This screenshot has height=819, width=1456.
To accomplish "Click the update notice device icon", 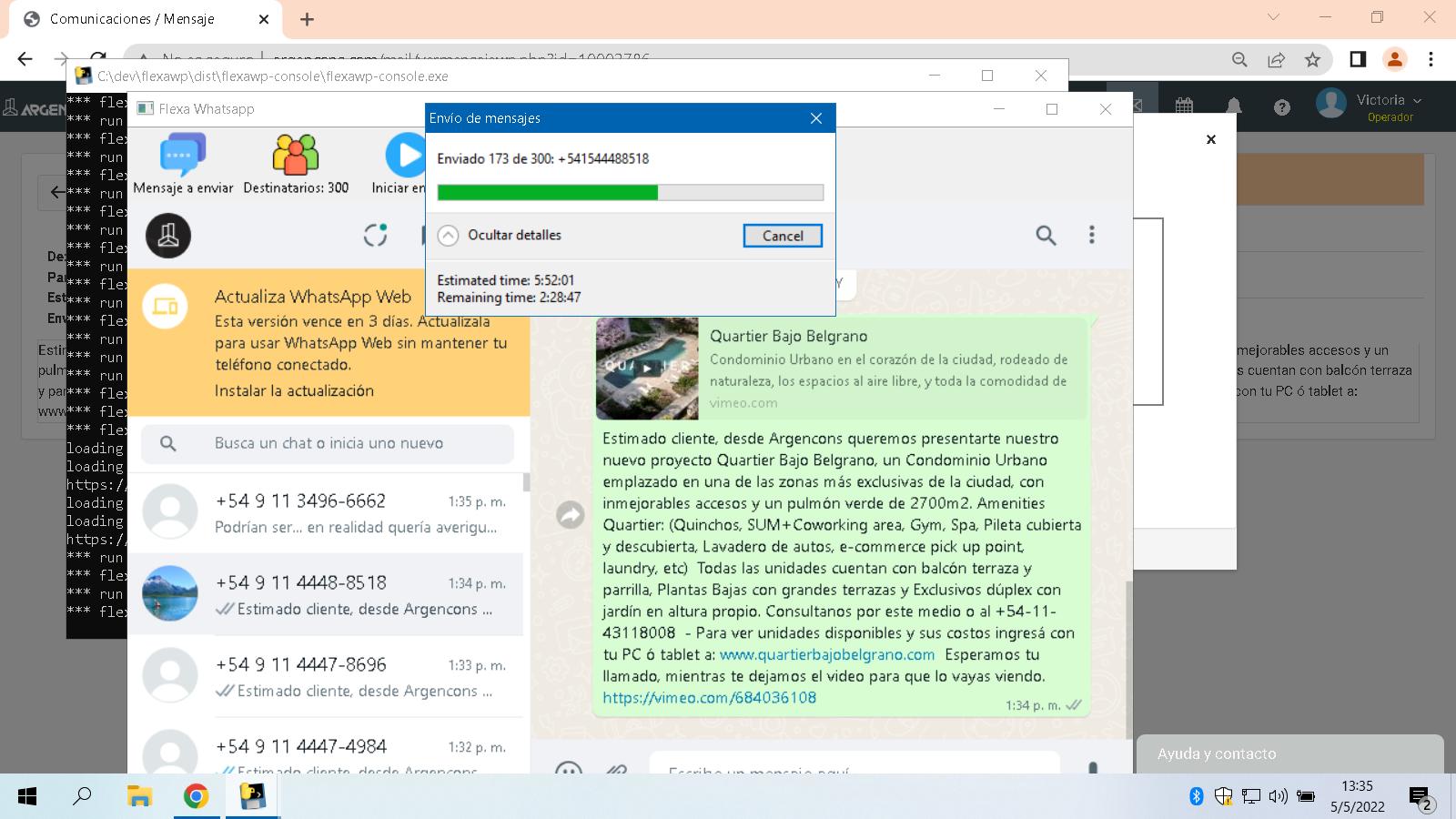I will (x=166, y=307).
